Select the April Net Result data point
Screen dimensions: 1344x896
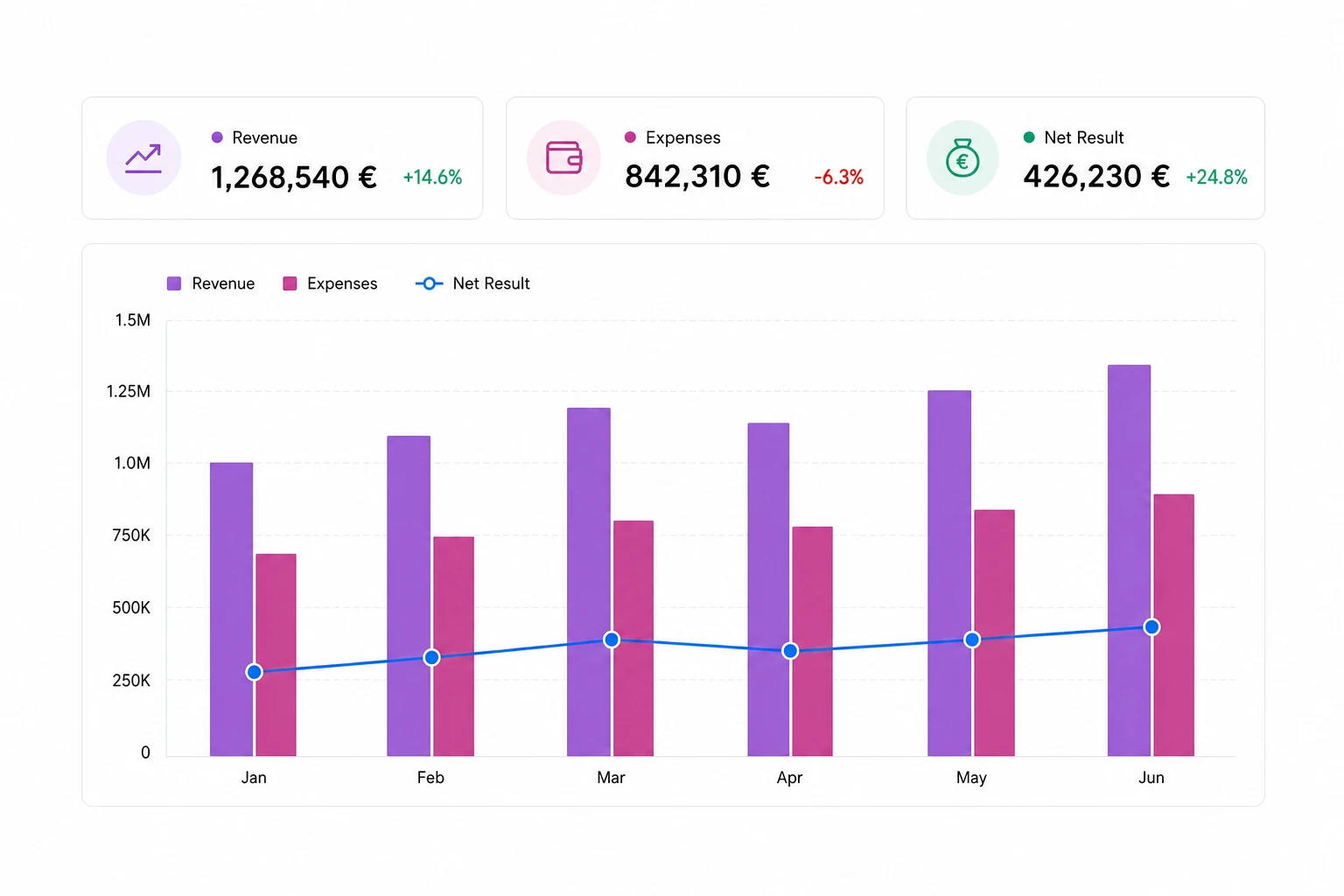tap(790, 651)
